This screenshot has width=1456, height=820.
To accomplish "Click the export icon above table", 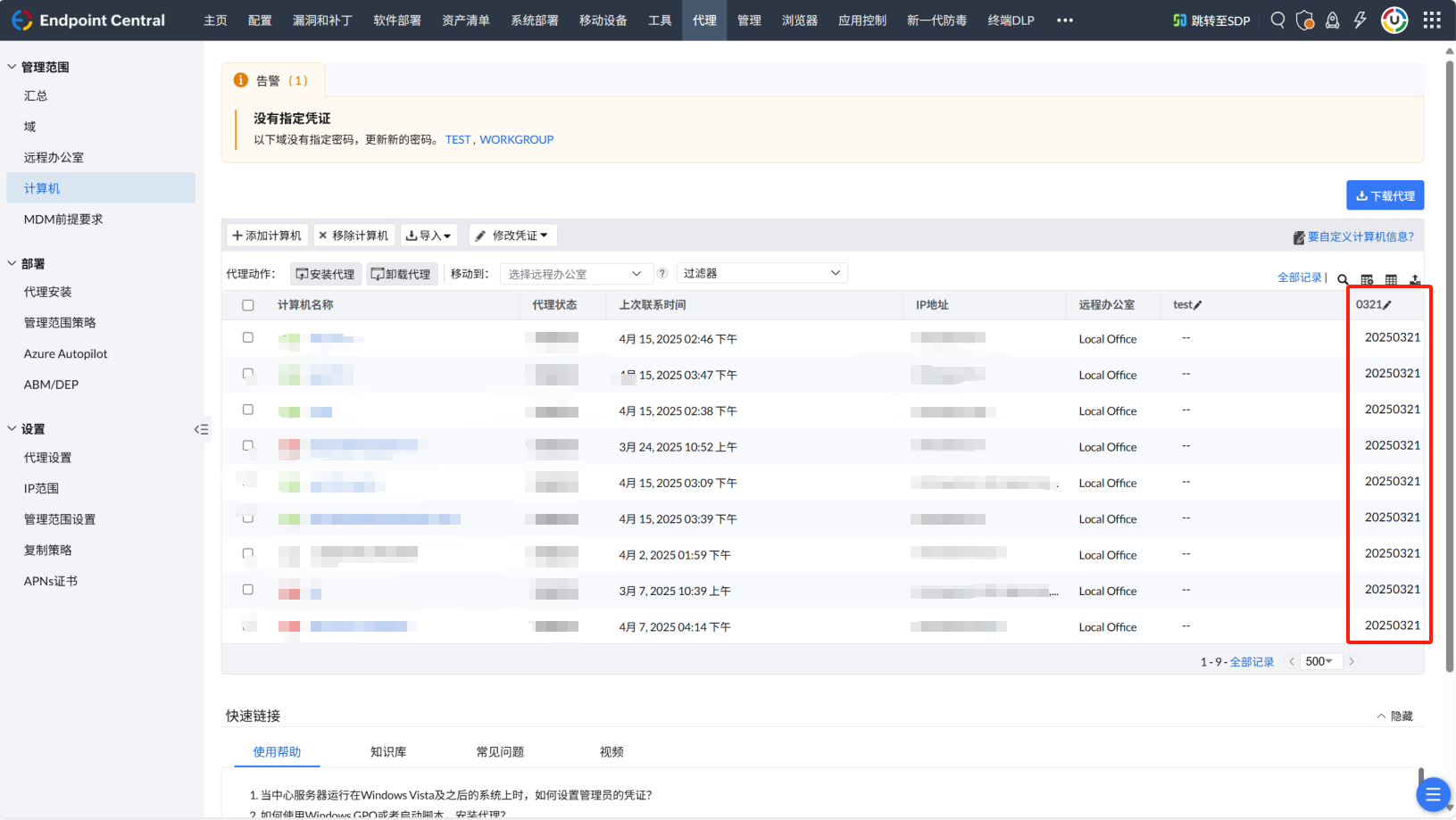I will [1415, 279].
